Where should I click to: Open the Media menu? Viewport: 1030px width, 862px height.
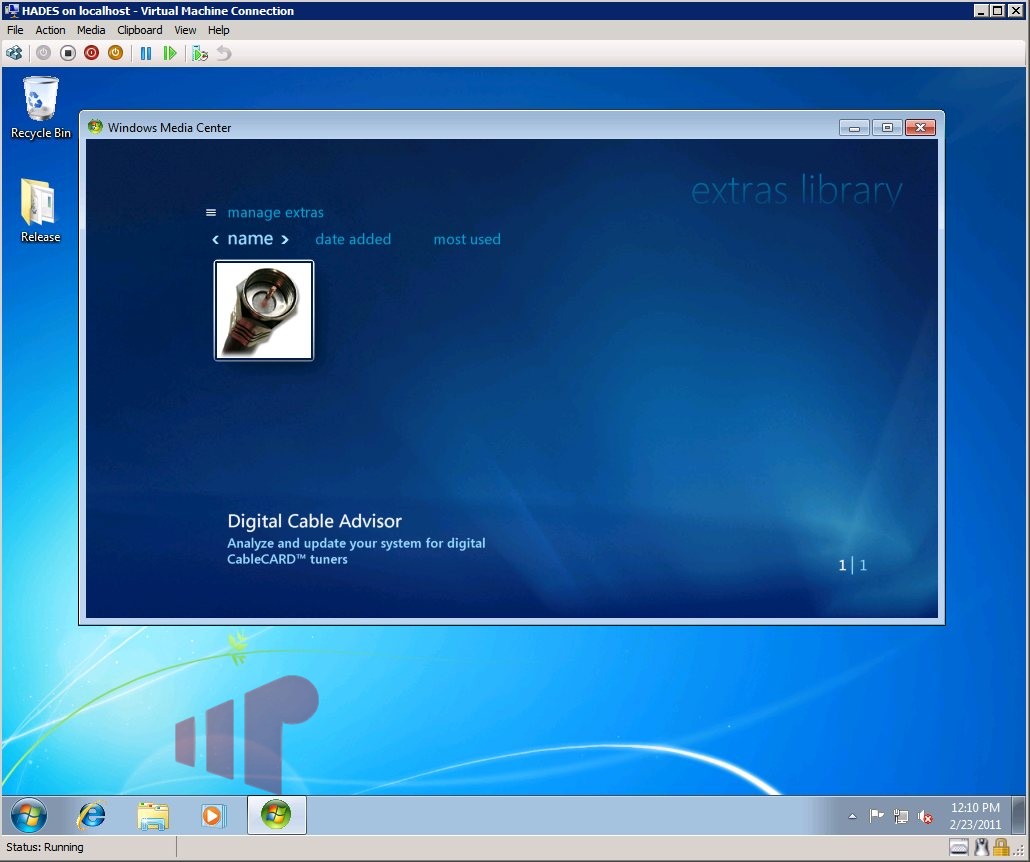(91, 30)
